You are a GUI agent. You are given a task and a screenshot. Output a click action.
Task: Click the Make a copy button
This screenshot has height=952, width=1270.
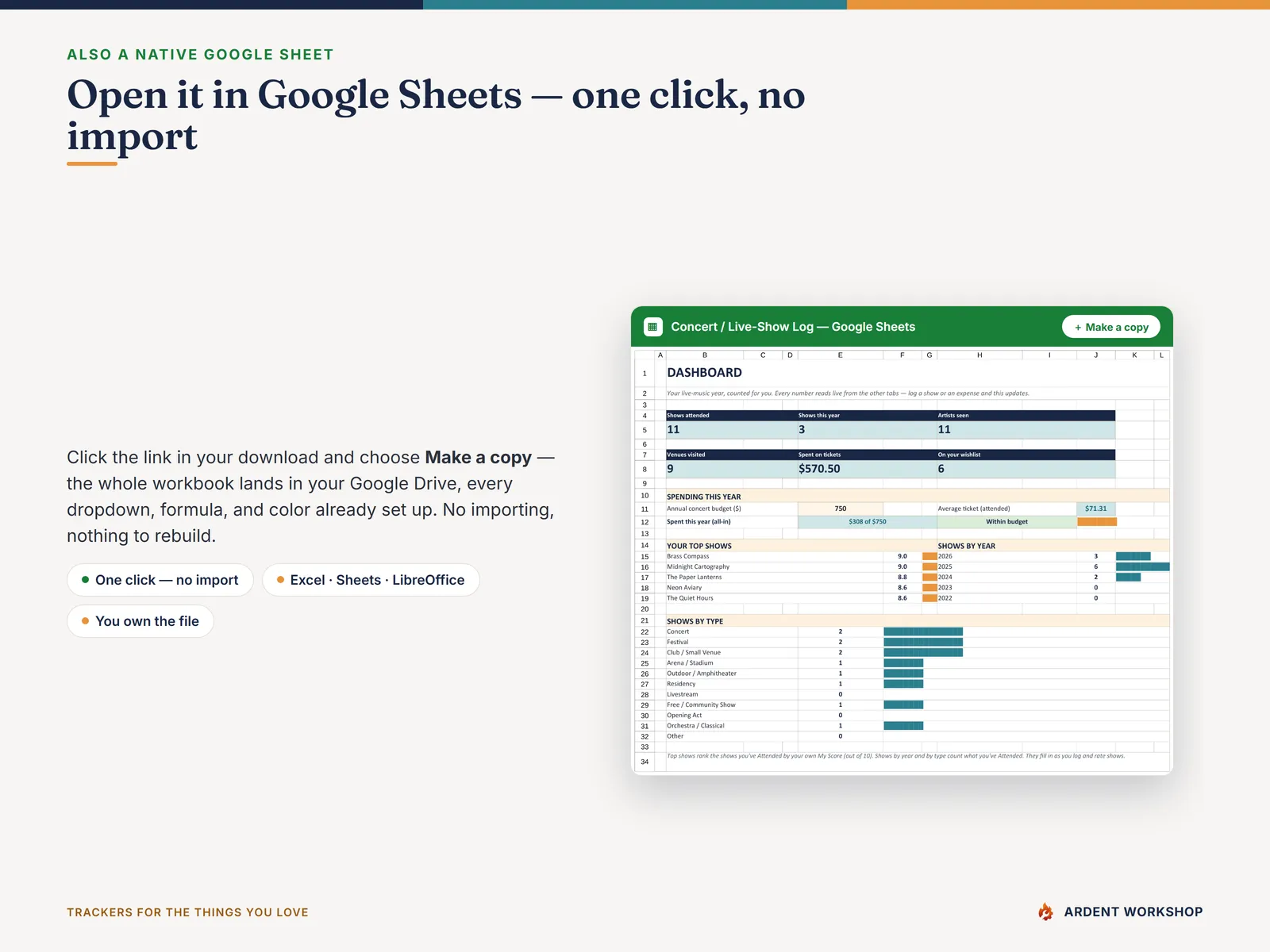1111,327
